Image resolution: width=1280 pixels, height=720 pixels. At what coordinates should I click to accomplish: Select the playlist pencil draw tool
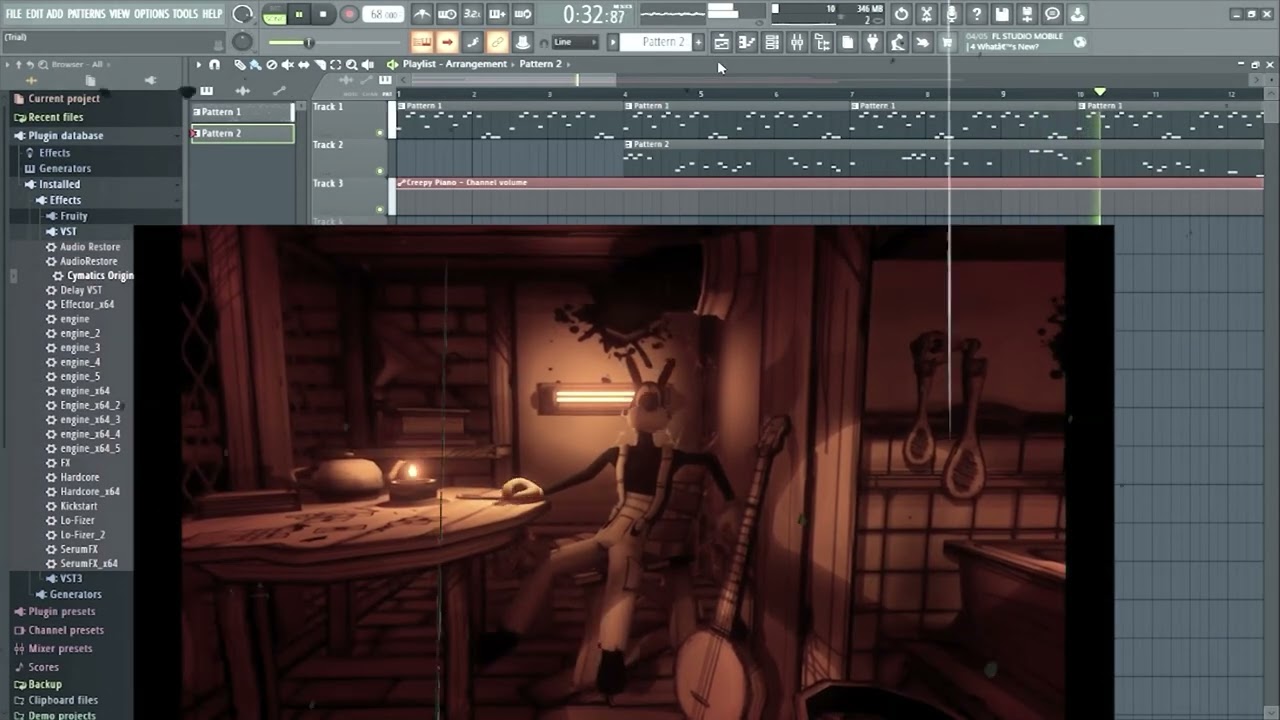(240, 64)
